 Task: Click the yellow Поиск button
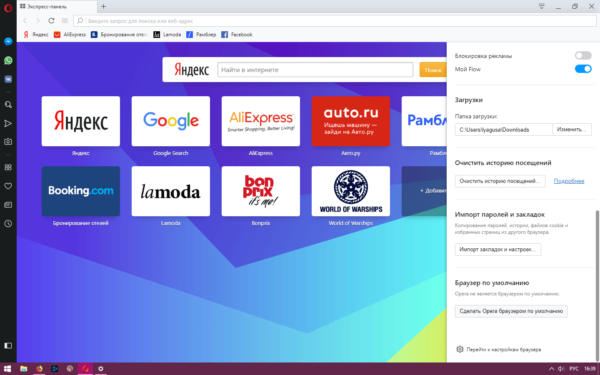(433, 70)
